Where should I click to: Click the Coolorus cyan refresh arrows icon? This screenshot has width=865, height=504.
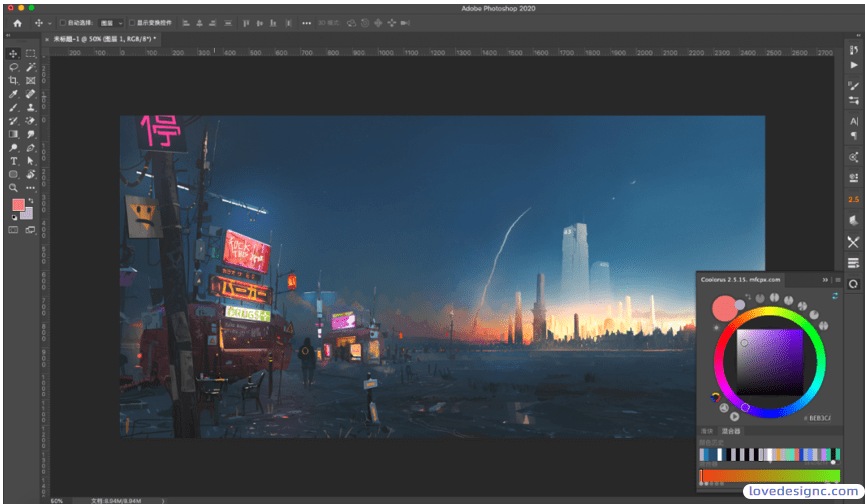[x=835, y=296]
